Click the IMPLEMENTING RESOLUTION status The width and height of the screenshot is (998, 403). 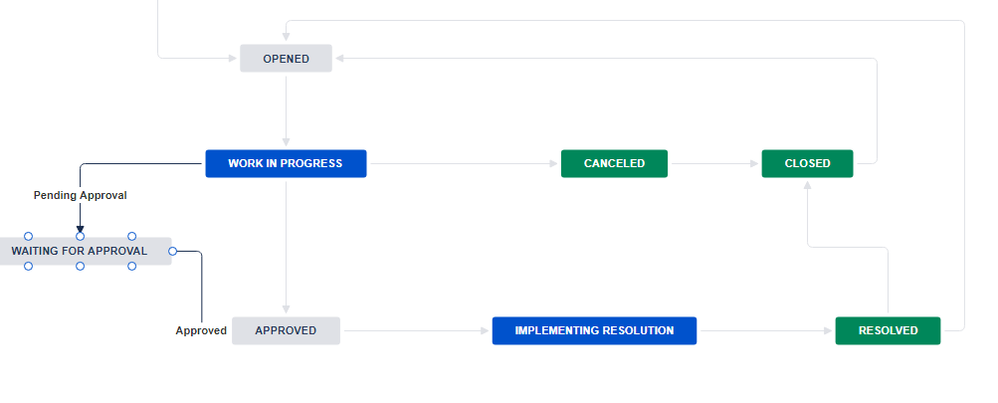tap(594, 331)
